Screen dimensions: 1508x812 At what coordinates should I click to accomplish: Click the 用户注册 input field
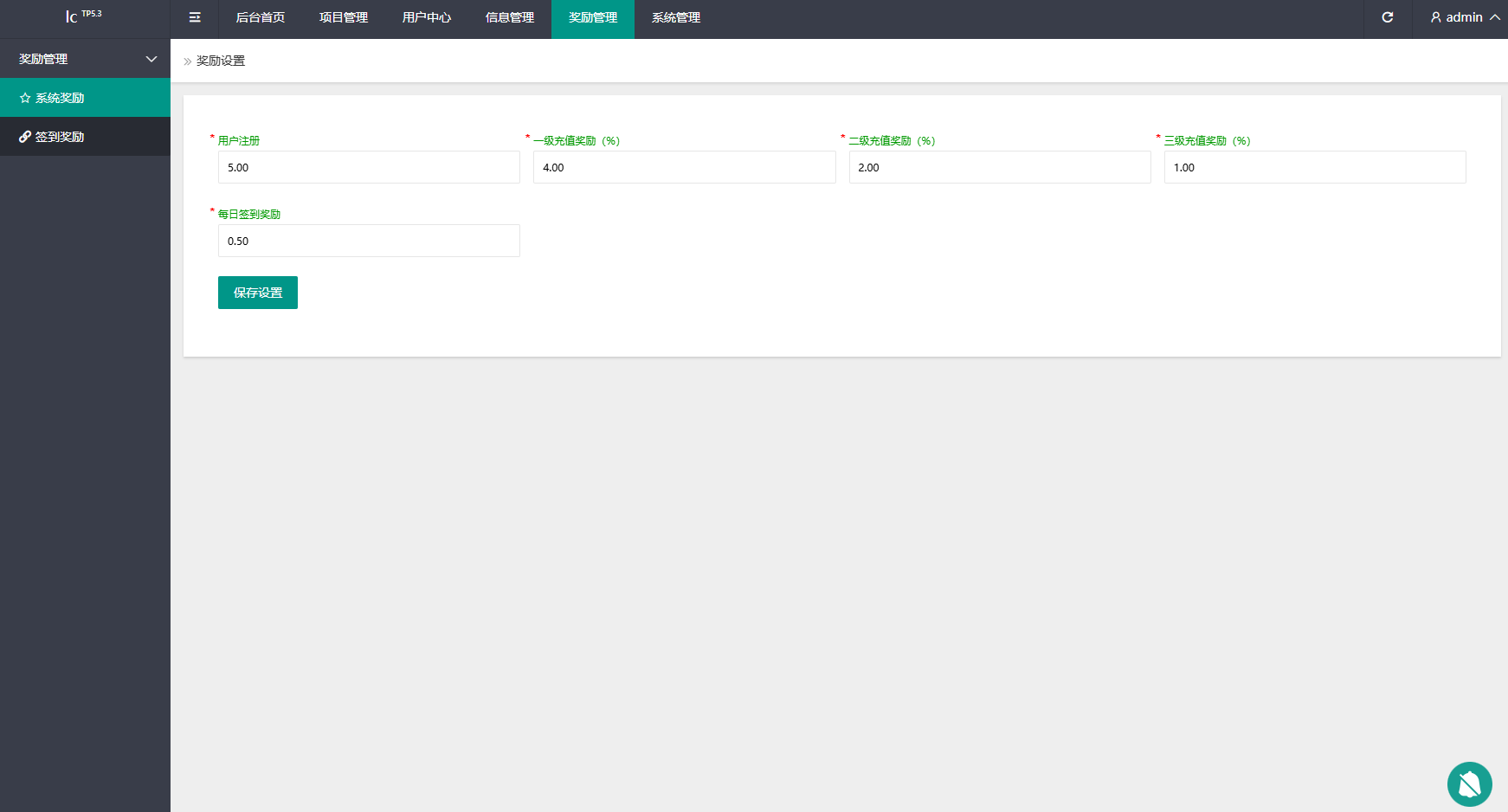click(369, 167)
